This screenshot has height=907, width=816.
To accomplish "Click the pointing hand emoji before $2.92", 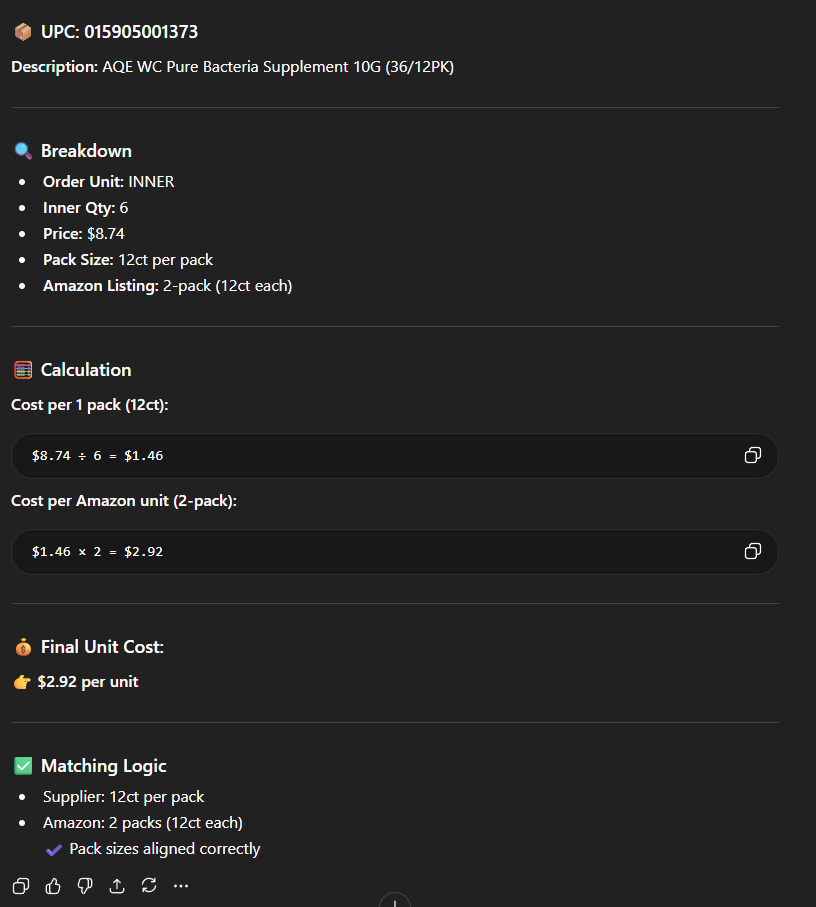I will [22, 682].
